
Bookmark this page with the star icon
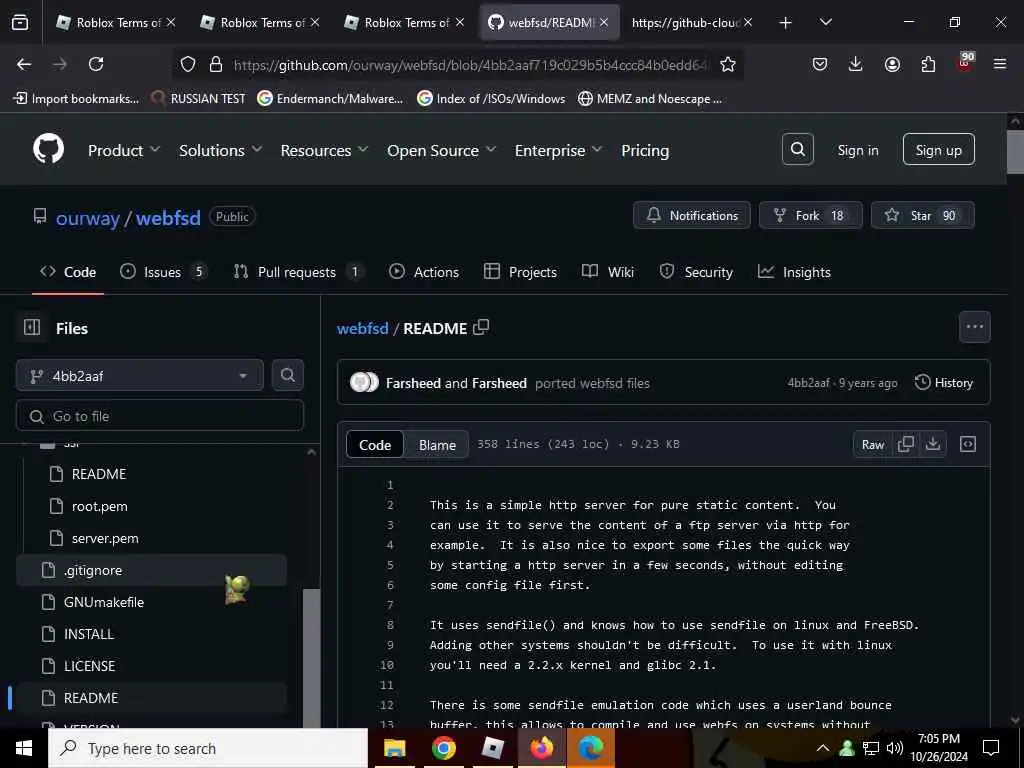728,64
